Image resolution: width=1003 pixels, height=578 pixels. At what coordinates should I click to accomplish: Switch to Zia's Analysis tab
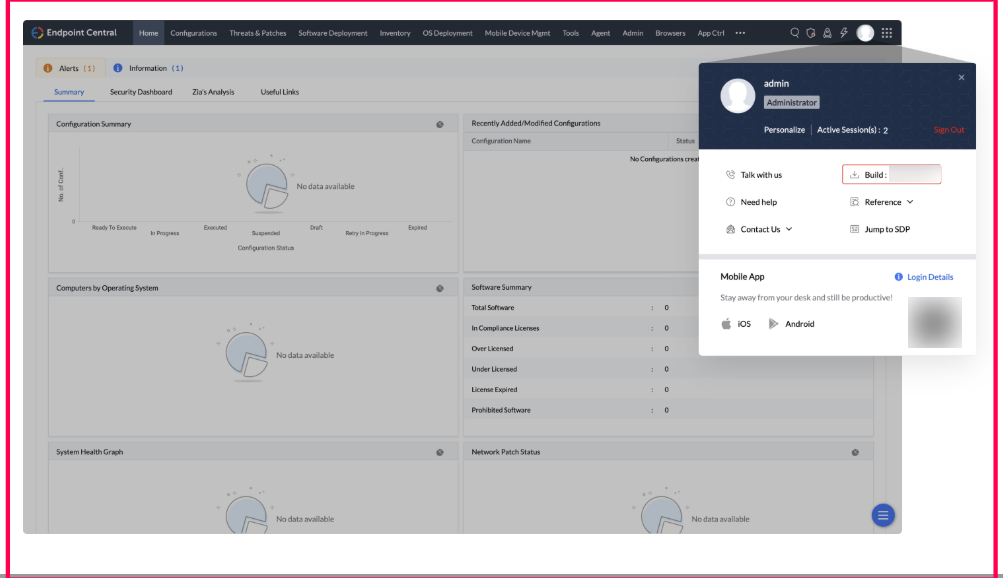click(213, 92)
